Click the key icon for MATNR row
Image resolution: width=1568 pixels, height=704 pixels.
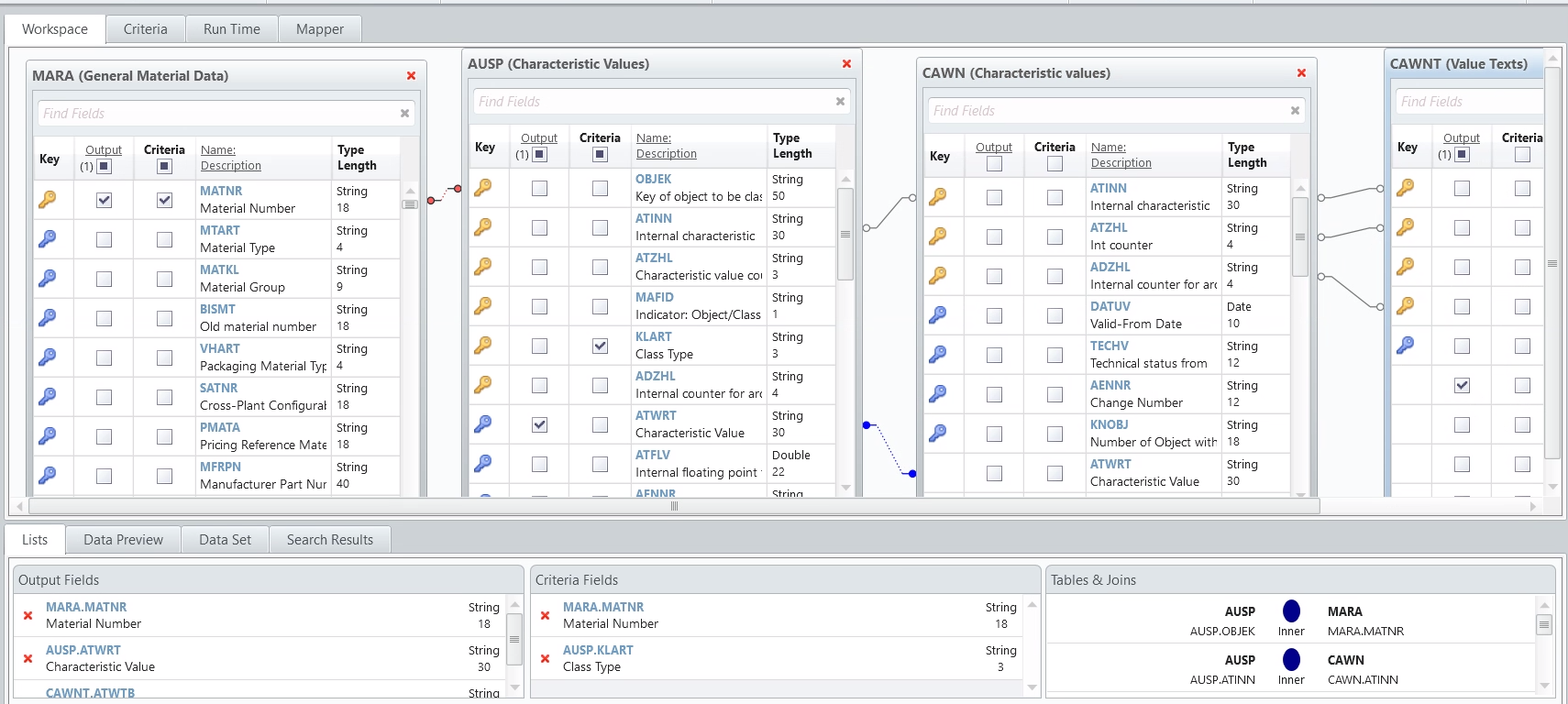click(x=48, y=199)
